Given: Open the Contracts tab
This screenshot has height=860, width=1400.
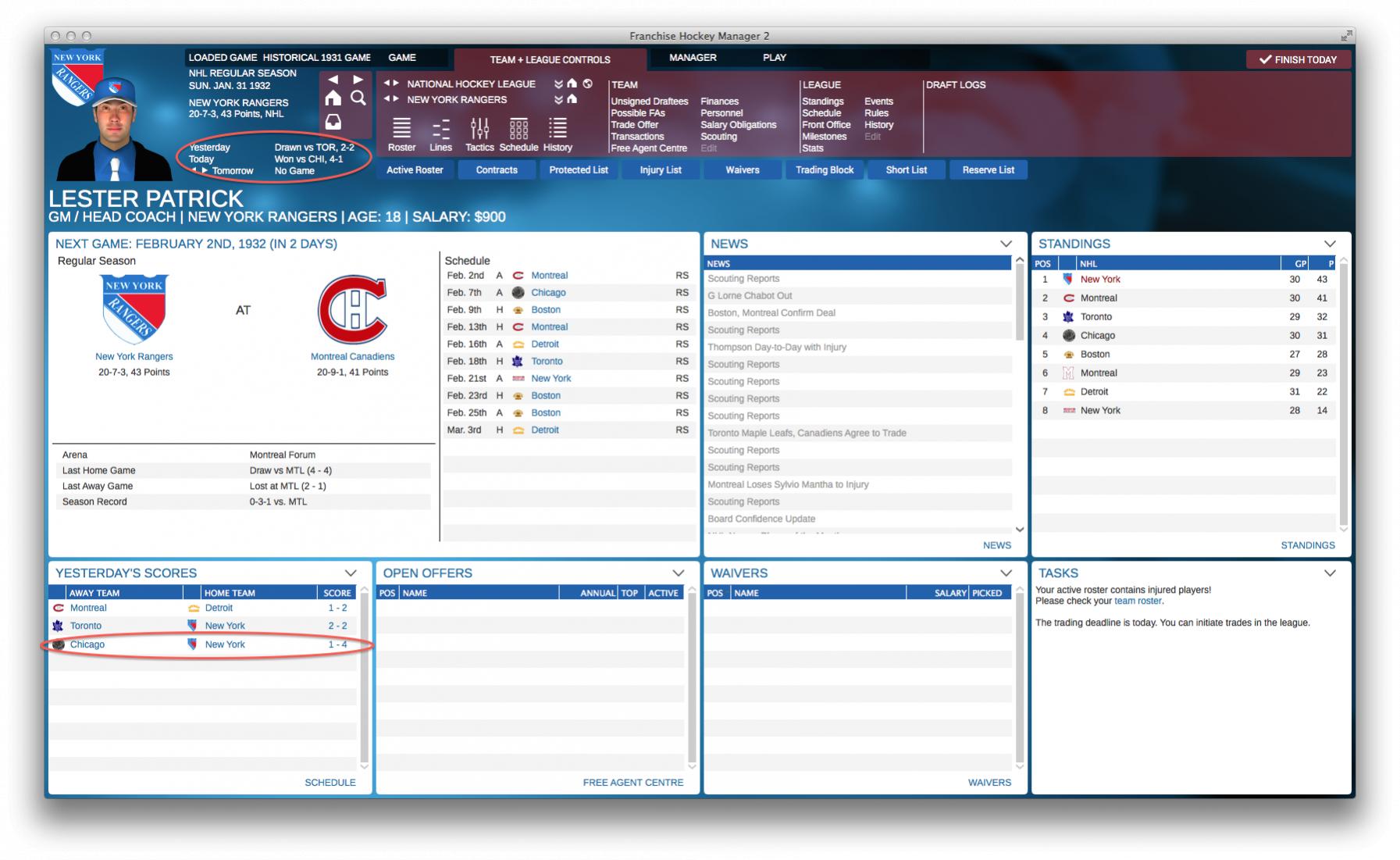Looking at the screenshot, I should point(497,170).
